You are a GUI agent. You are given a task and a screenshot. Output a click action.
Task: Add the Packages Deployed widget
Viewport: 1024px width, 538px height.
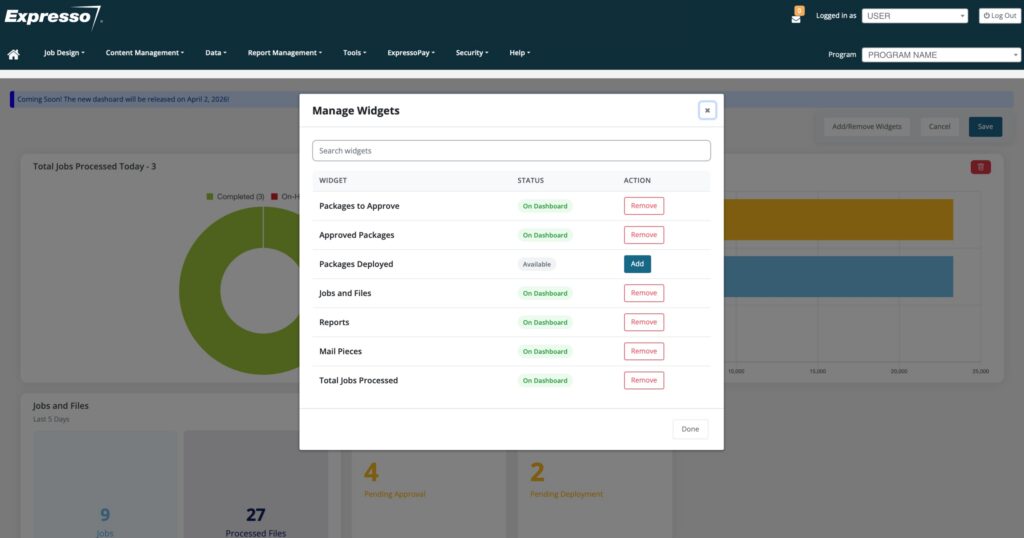637,264
